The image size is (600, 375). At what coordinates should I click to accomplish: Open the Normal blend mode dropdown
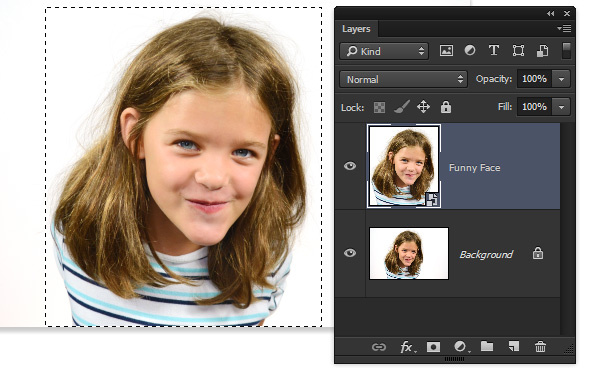(403, 79)
